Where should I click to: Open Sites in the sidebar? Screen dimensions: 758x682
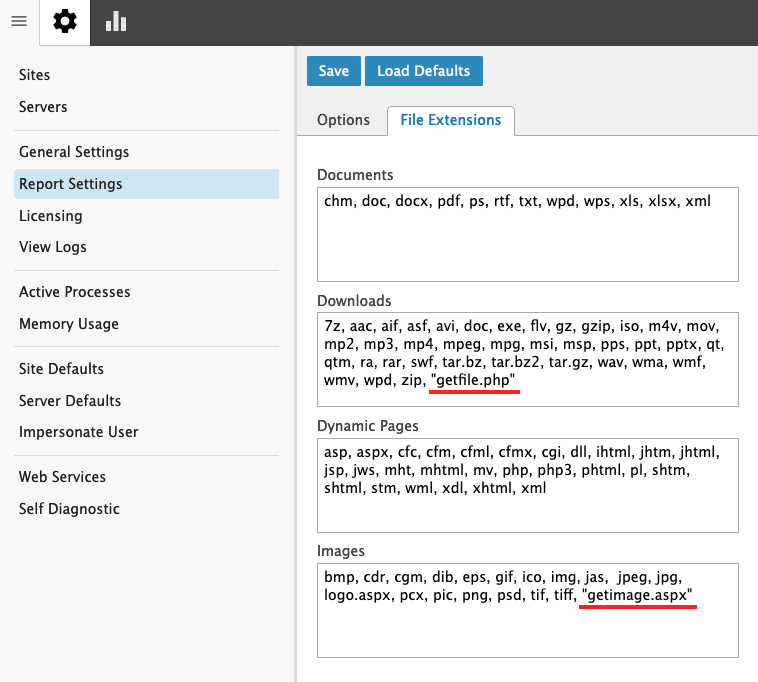pyautogui.click(x=35, y=75)
